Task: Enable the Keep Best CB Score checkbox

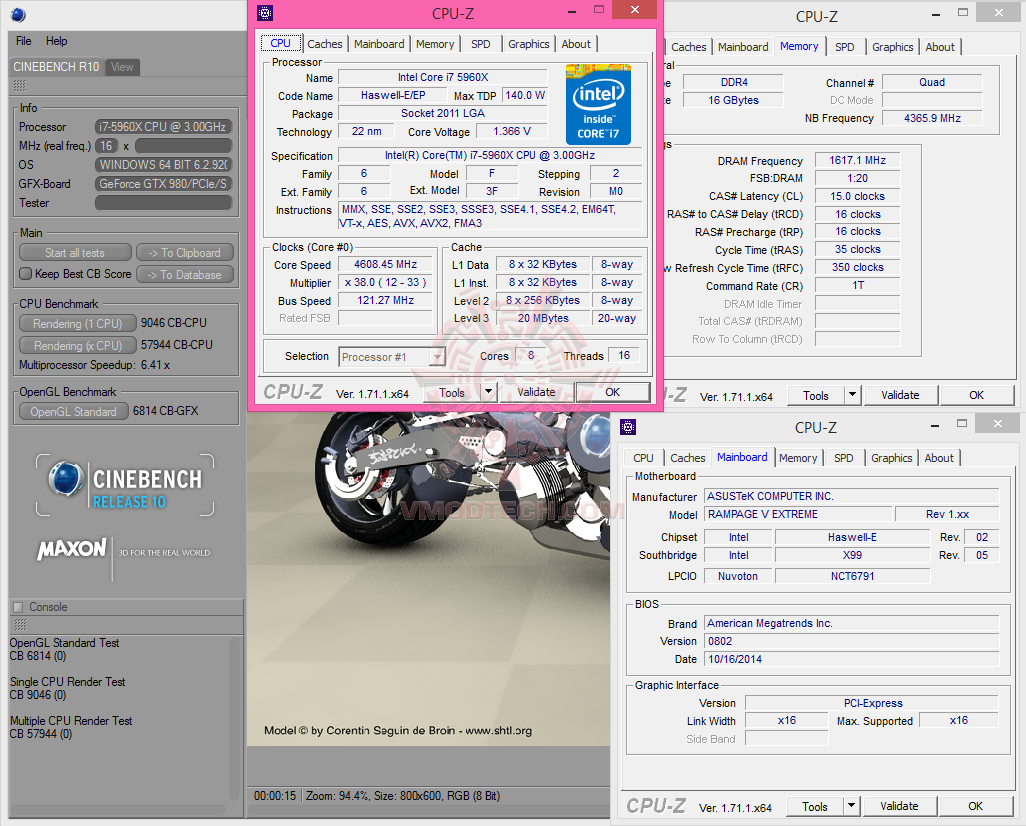Action: pos(26,274)
